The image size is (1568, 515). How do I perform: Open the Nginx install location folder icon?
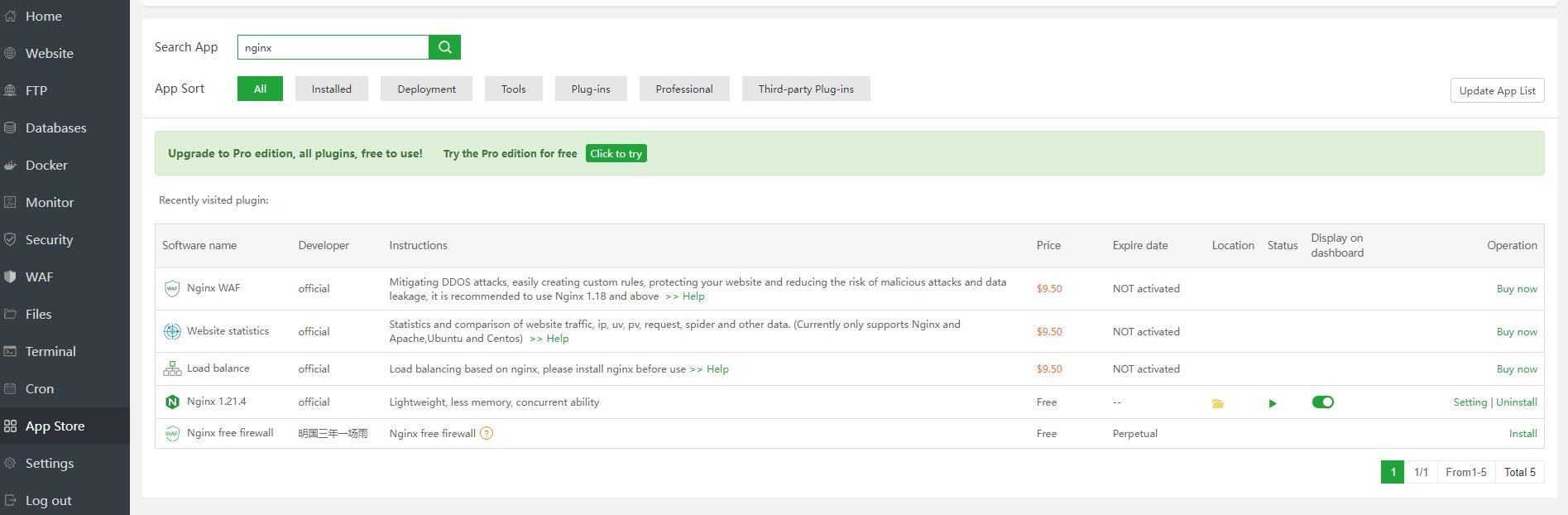pos(1218,403)
